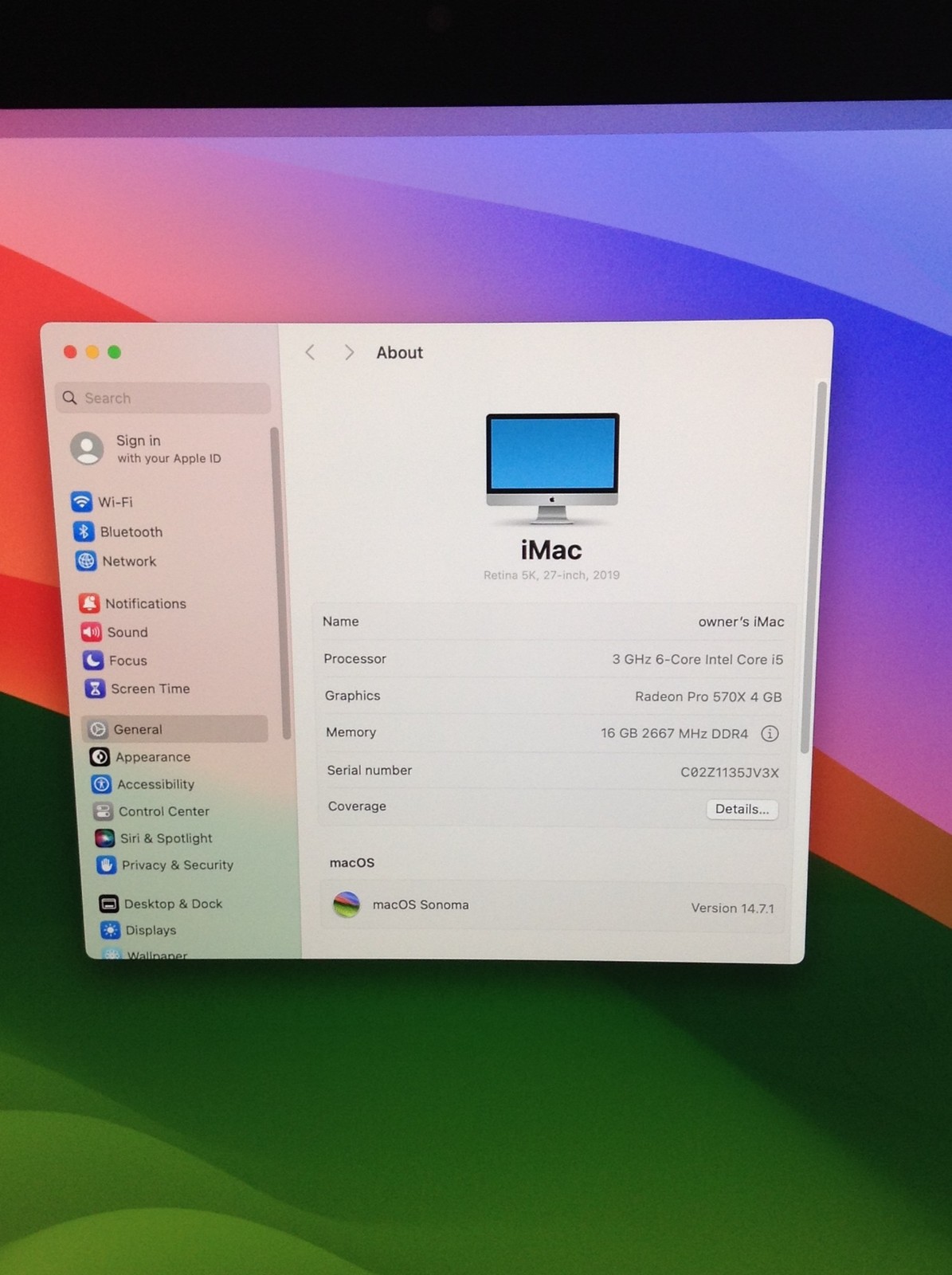952x1275 pixels.
Task: Click the About title in toolbar
Action: pyautogui.click(x=399, y=352)
